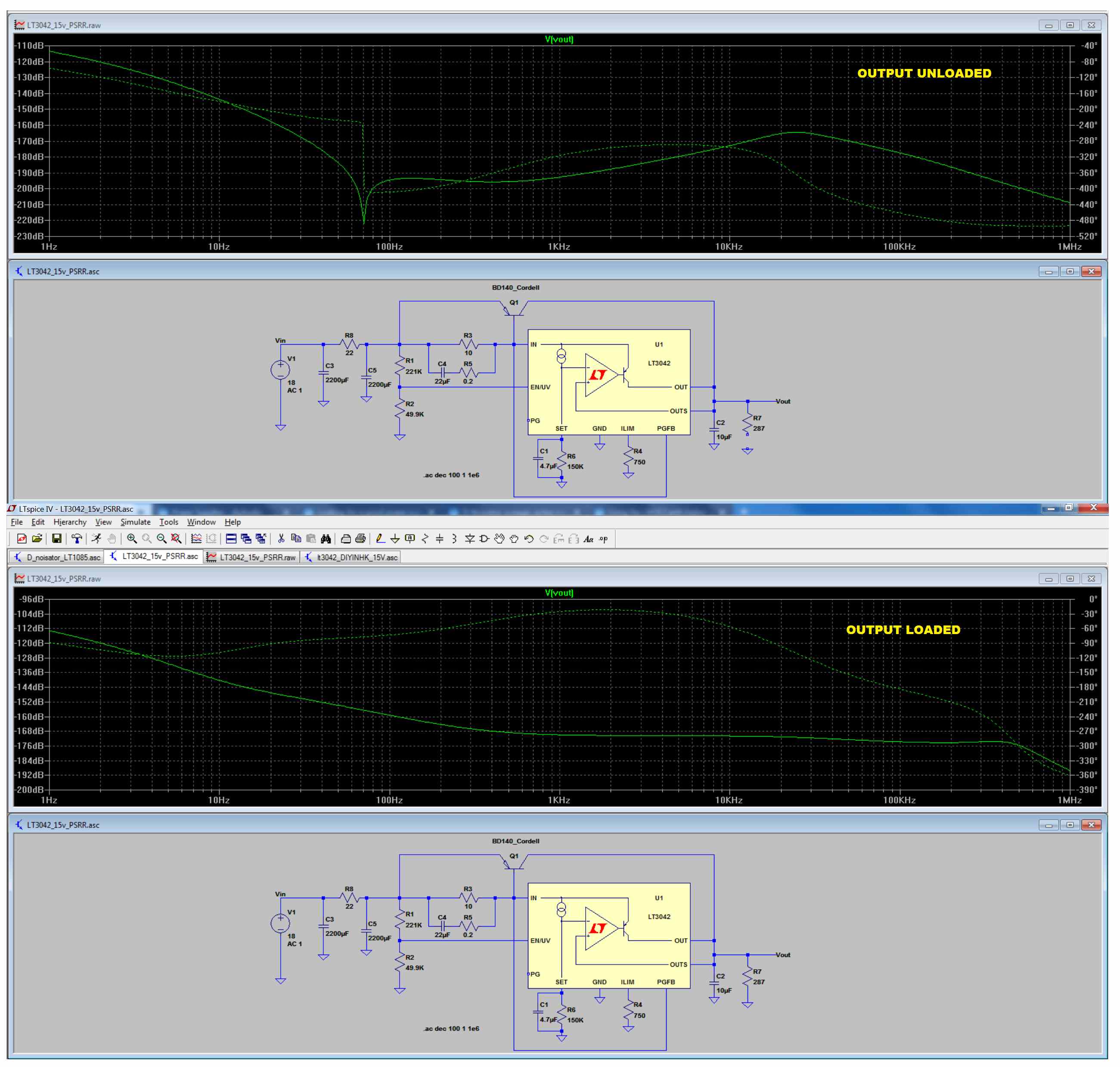Select the Draw Wire pencil tool

click(x=380, y=538)
